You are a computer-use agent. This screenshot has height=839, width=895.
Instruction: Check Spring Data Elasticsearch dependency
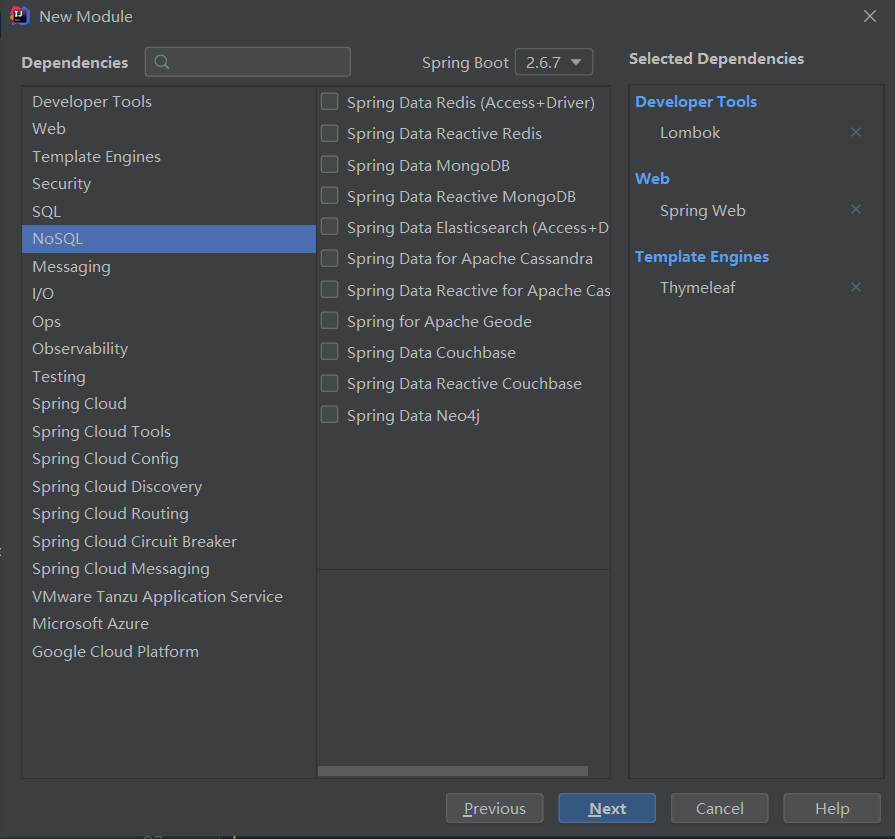[x=329, y=227]
